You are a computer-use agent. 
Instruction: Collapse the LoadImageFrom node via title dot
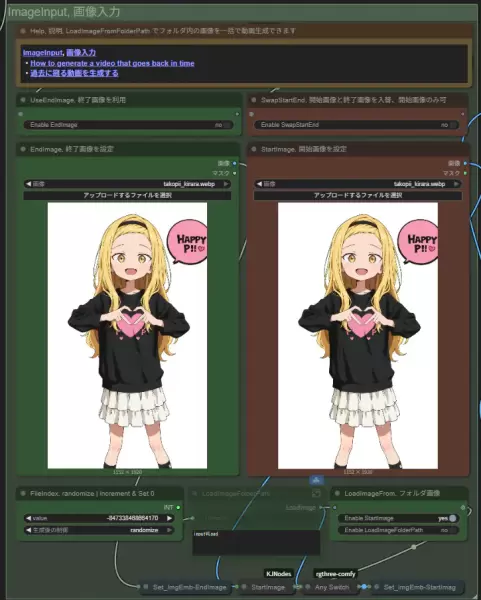tap(337, 494)
